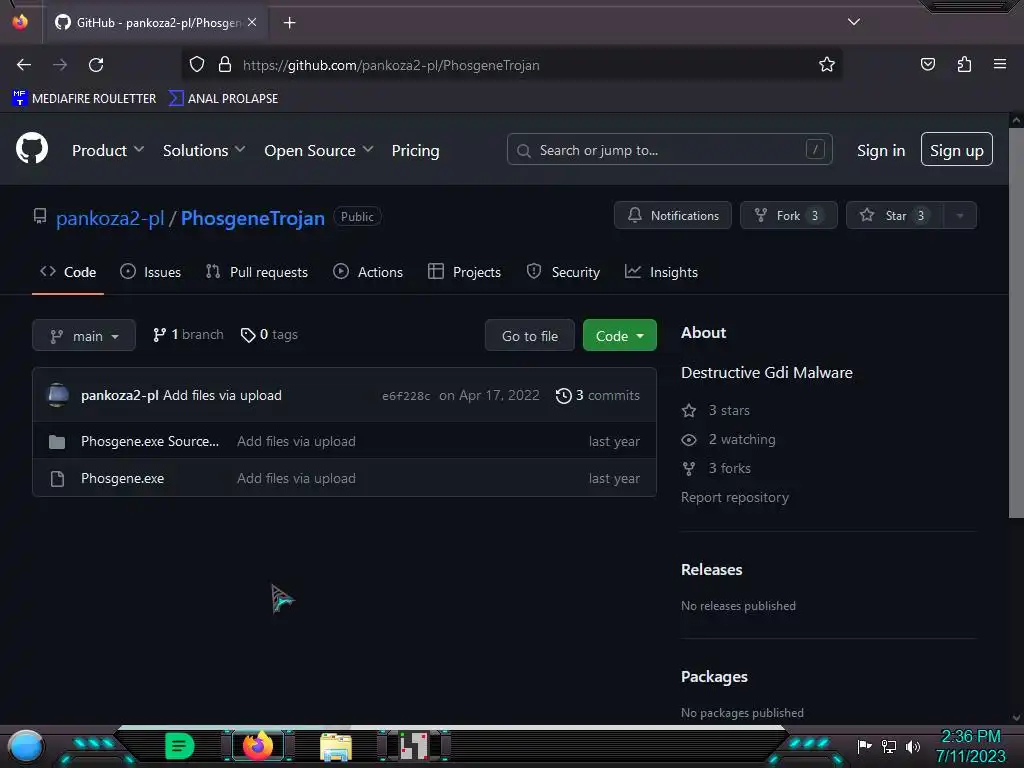The height and width of the screenshot is (768, 1024).
Task: Open the Firefox extensions puzzle icon
Action: [x=964, y=64]
